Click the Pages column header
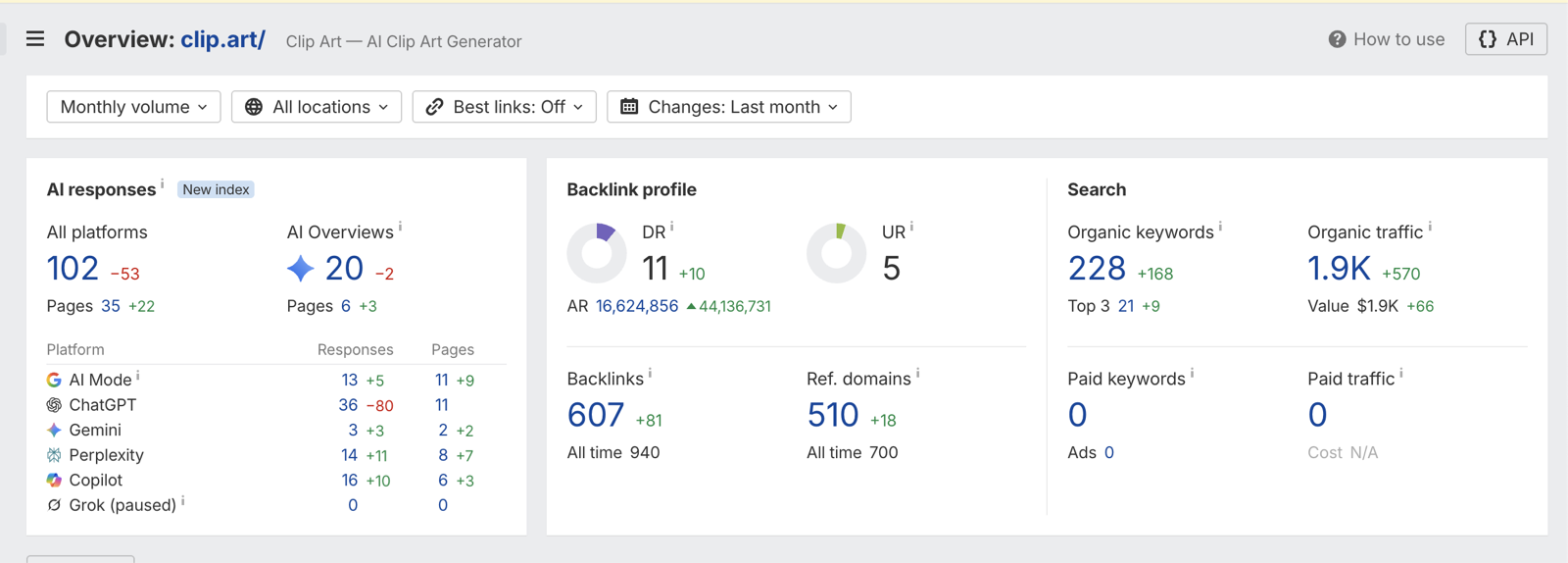Image resolution: width=1568 pixels, height=563 pixels. pos(453,349)
